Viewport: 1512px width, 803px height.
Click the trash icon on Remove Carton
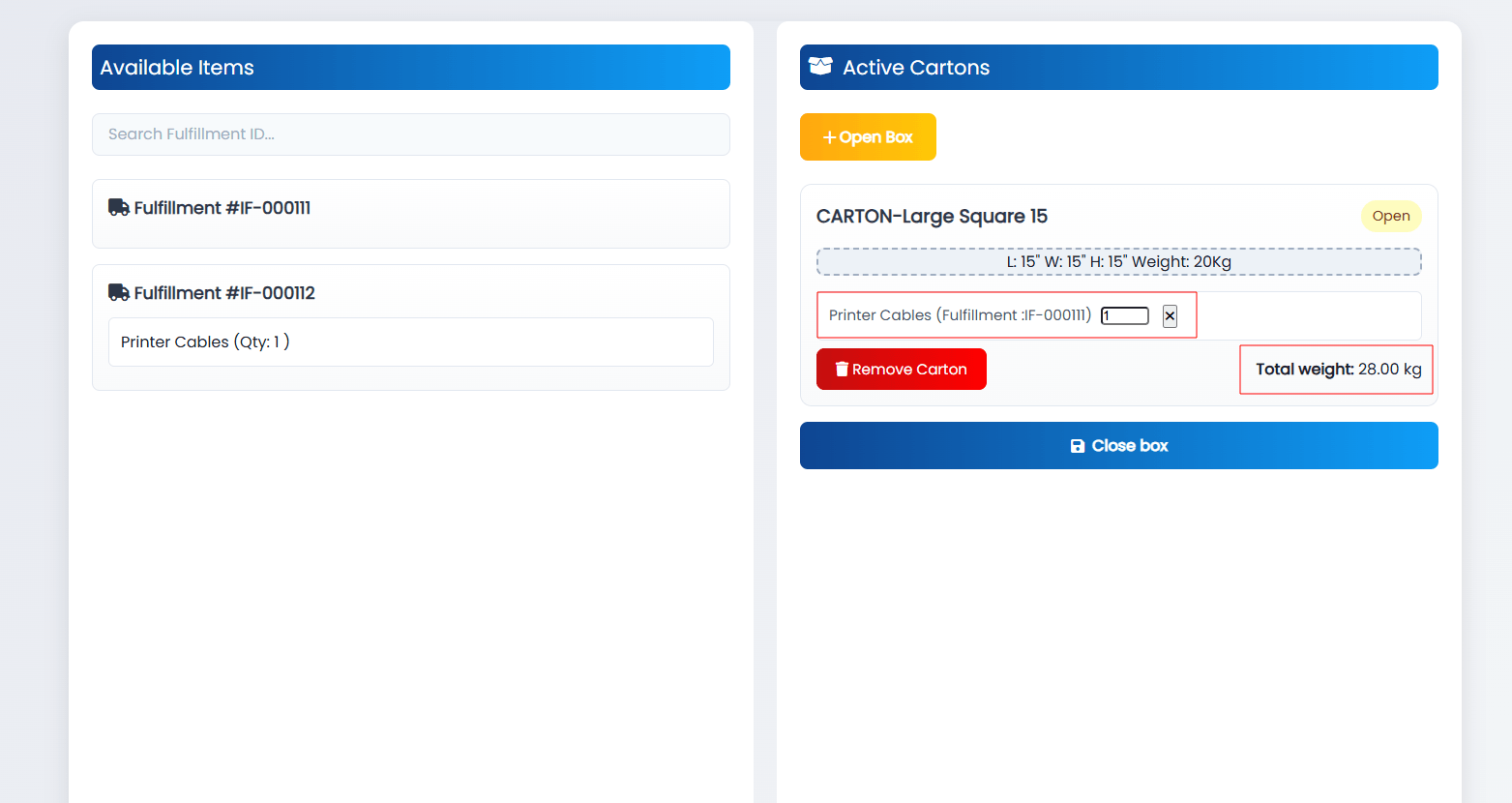point(842,369)
